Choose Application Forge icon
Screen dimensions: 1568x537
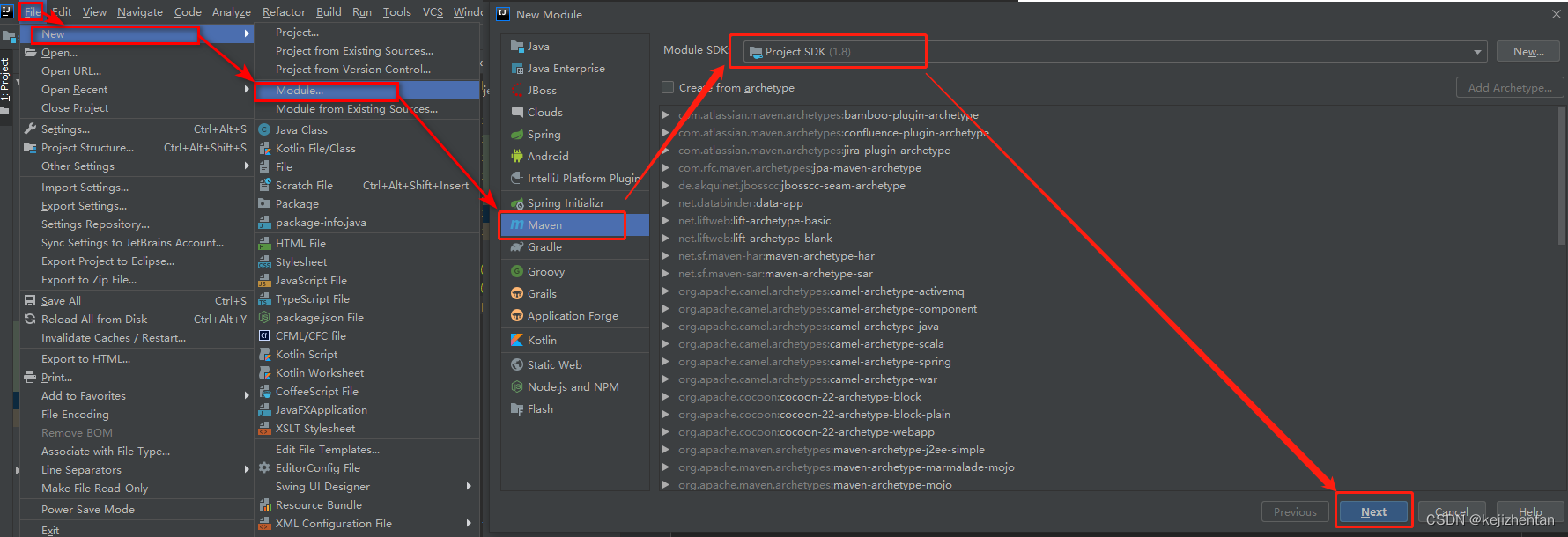click(517, 316)
